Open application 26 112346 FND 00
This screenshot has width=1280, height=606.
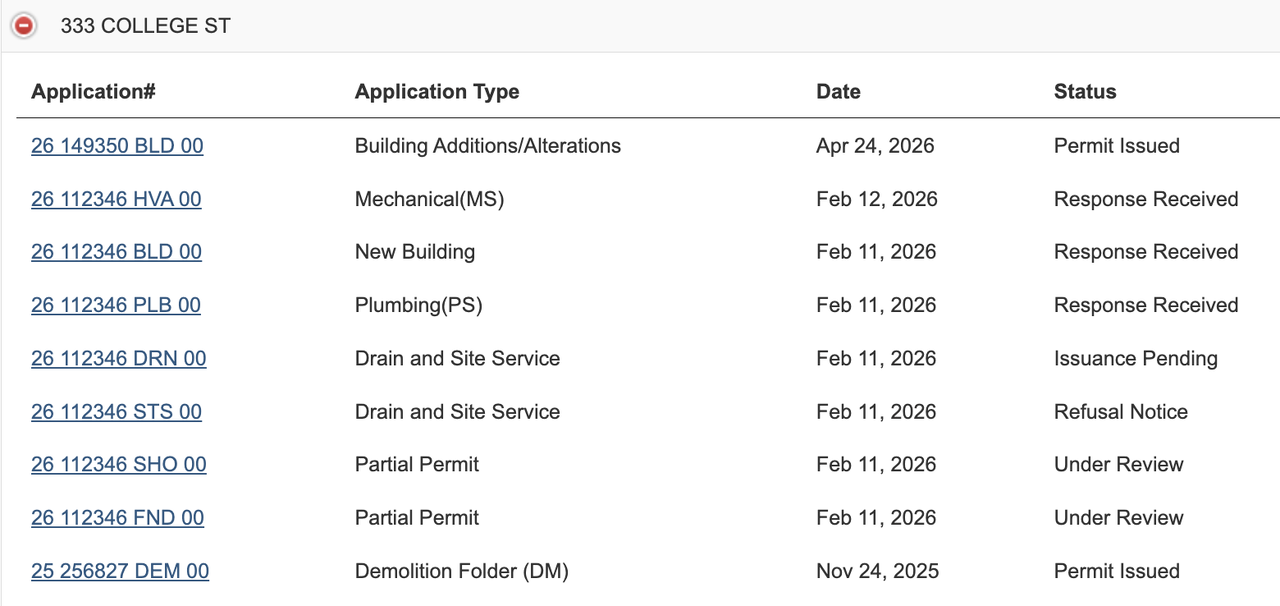click(117, 518)
